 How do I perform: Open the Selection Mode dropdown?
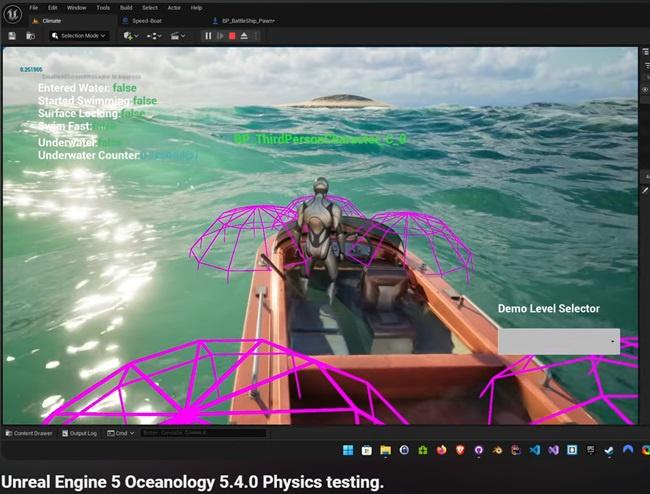(79, 36)
